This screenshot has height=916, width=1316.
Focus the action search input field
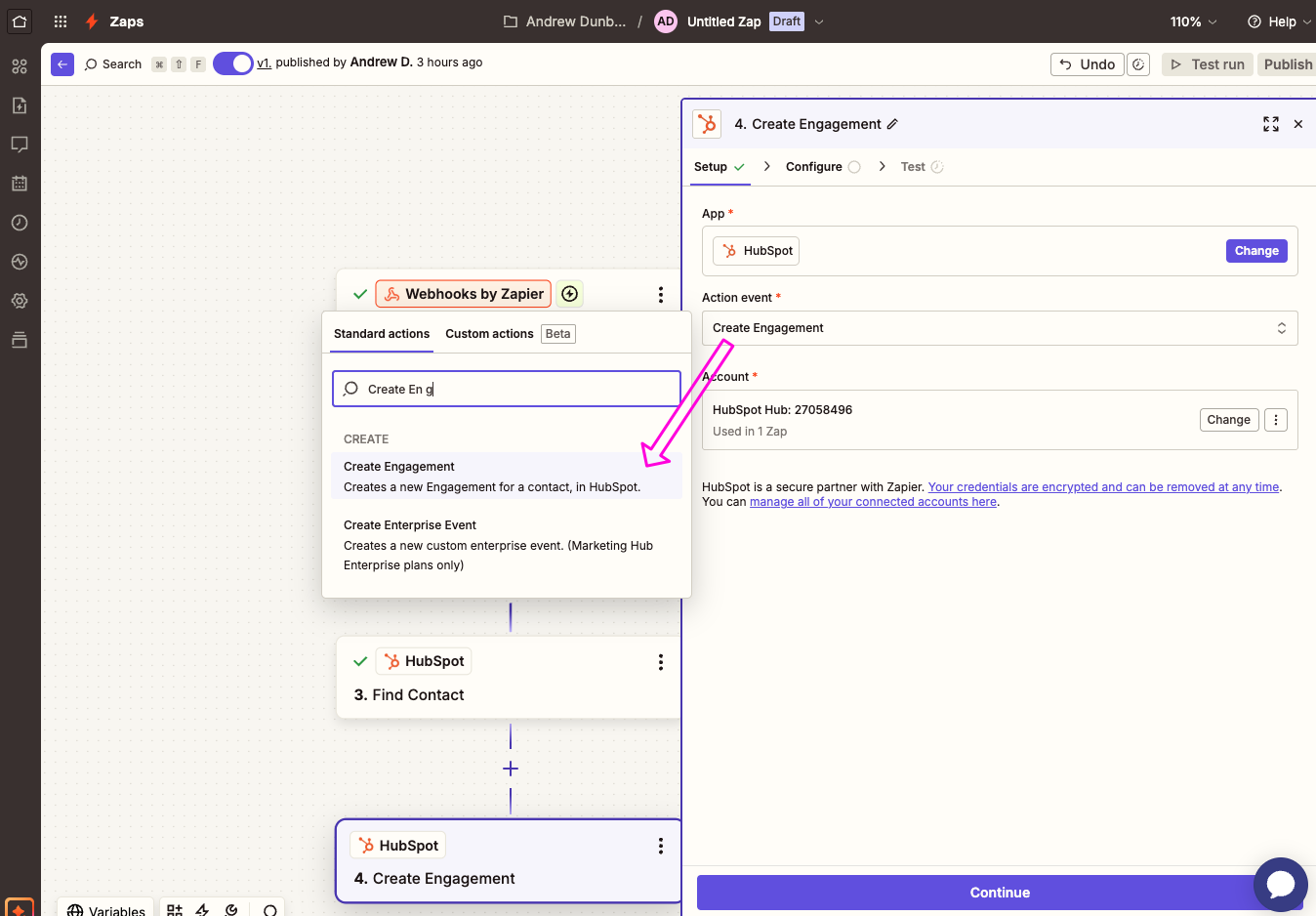point(507,389)
